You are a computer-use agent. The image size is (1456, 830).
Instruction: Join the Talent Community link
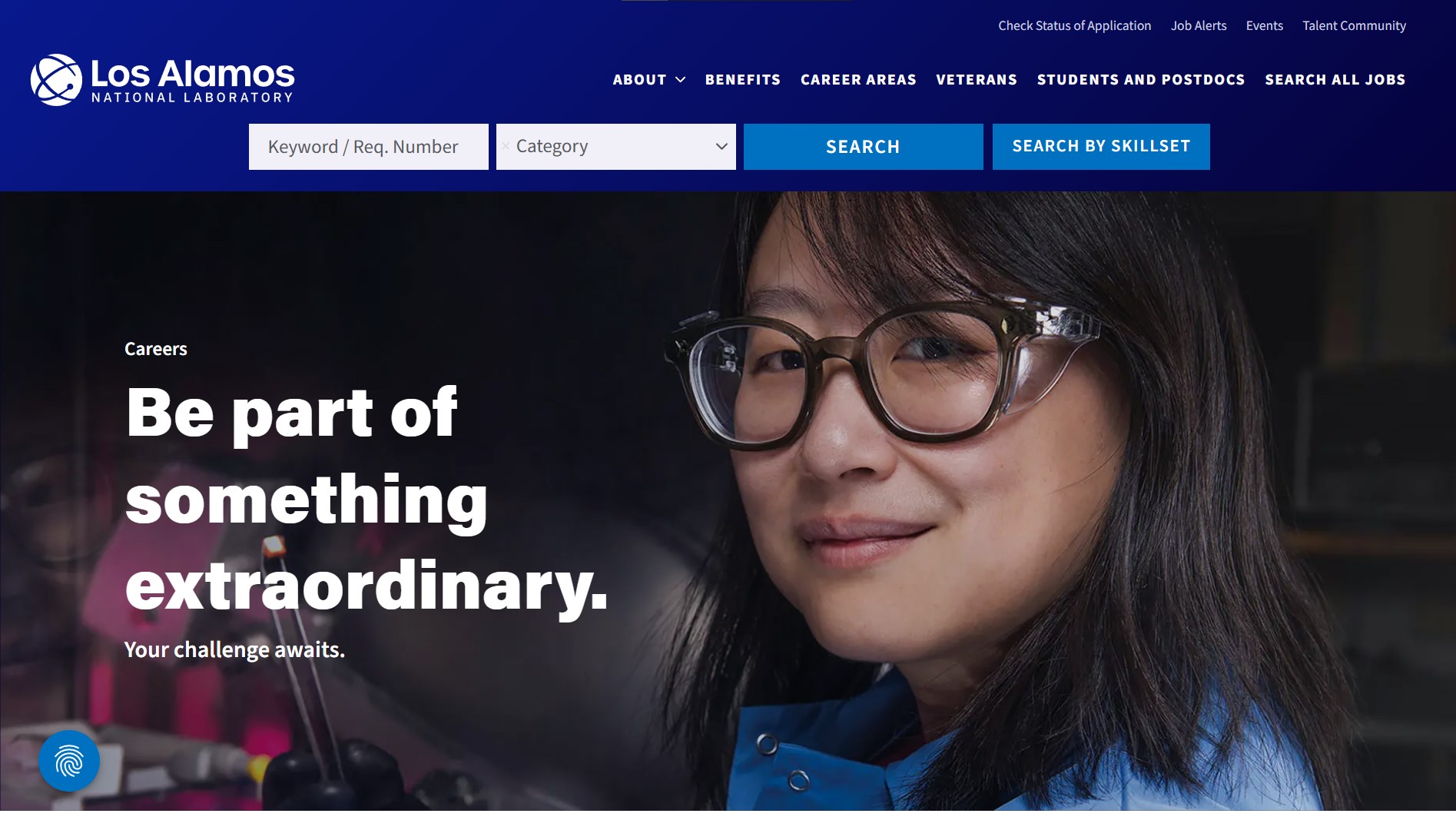tap(1355, 25)
